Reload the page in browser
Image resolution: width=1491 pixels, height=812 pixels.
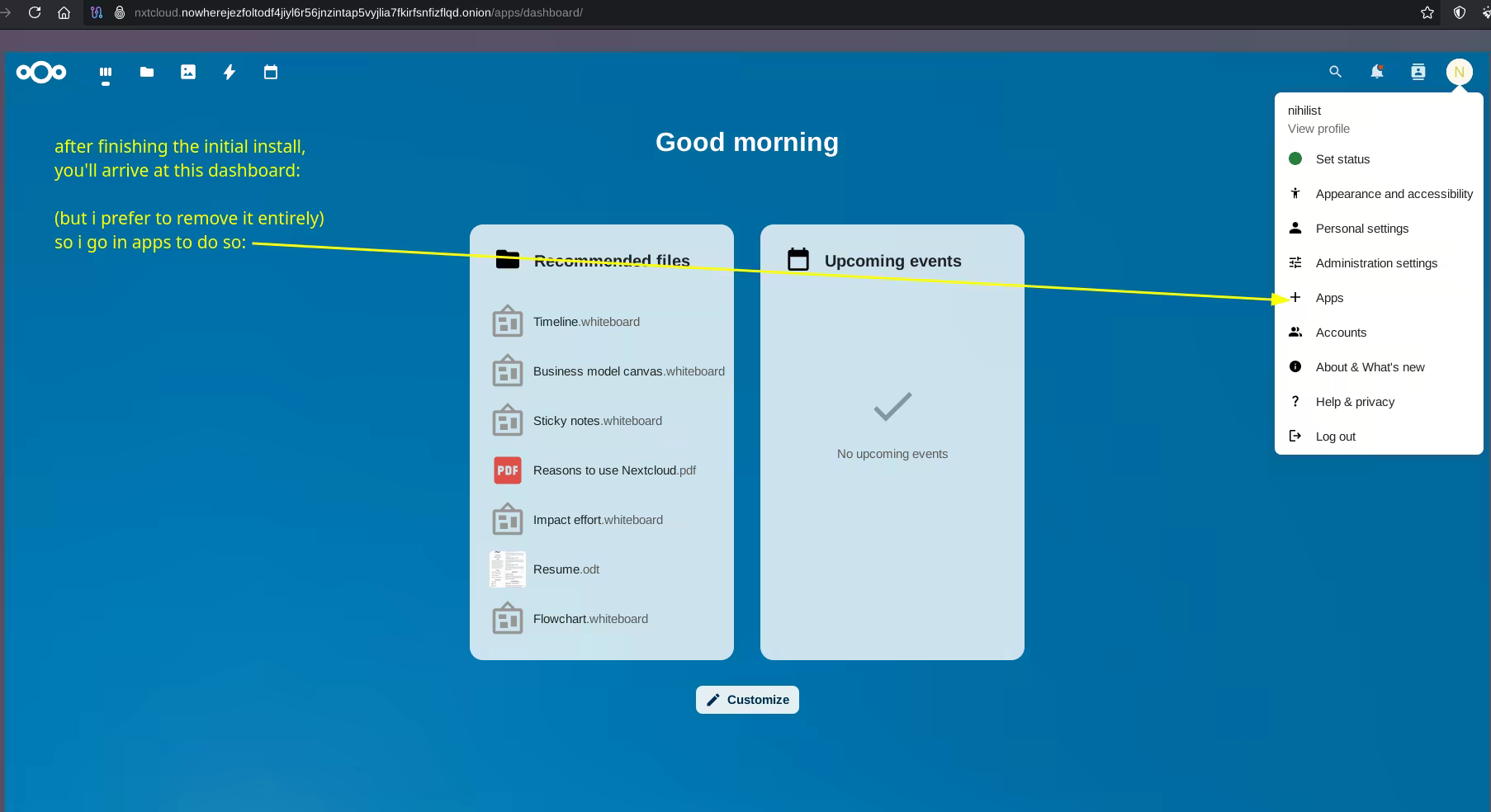35,12
